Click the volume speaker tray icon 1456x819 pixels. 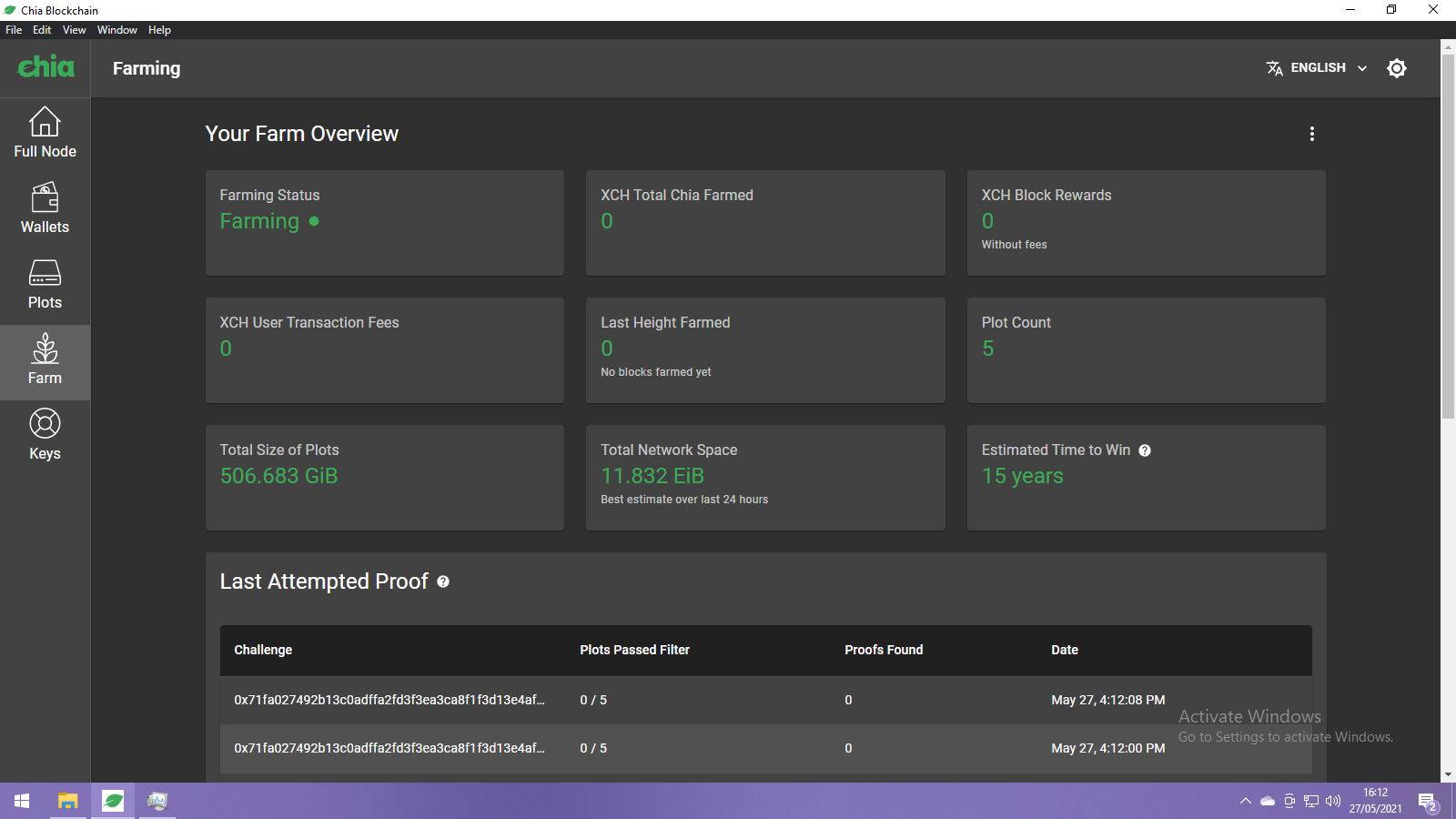[x=1333, y=802]
